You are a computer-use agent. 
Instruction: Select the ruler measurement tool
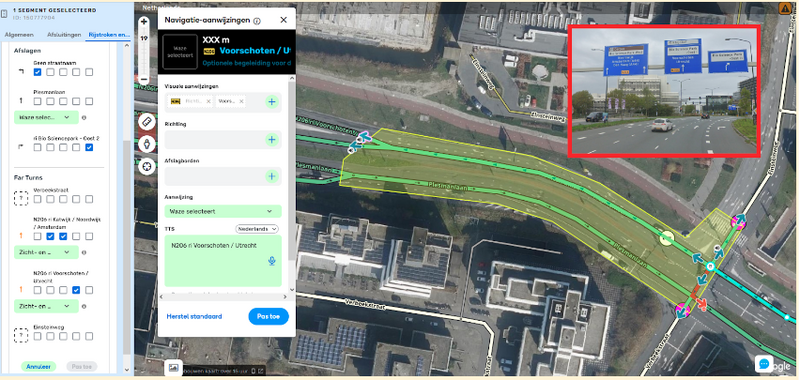tap(147, 121)
